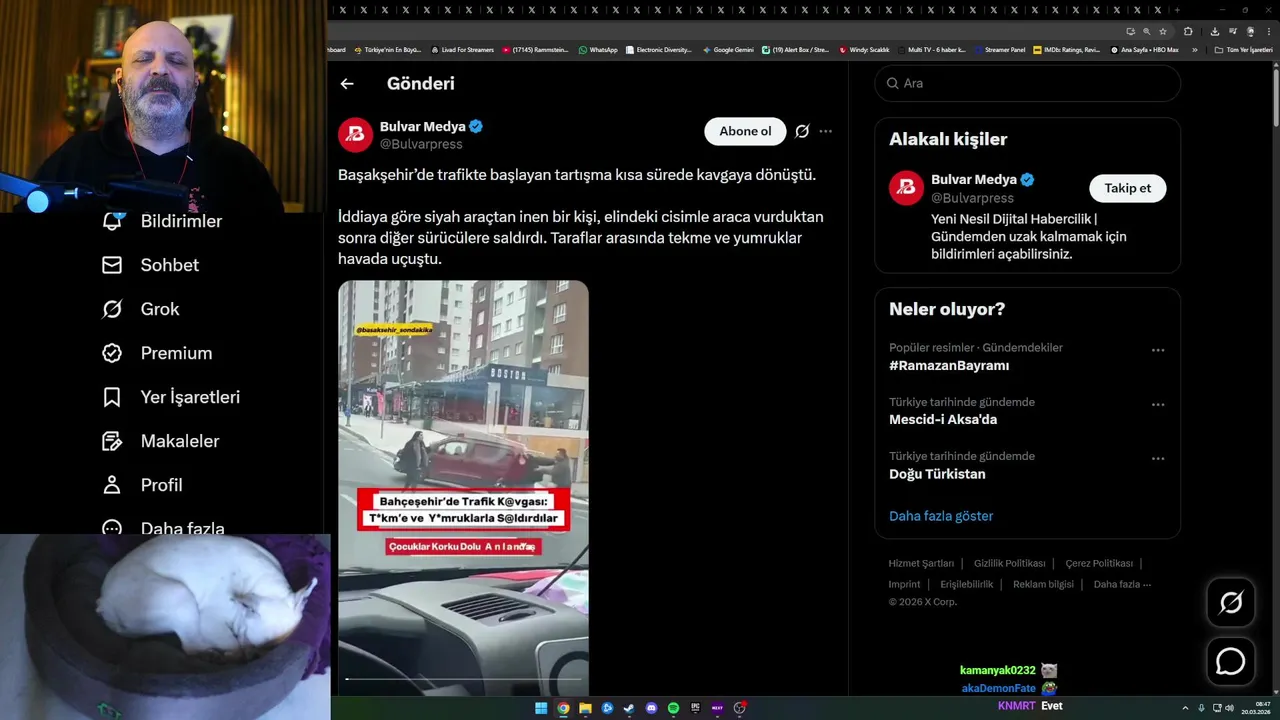Open the floating chat messages button
This screenshot has width=1280, height=720.
tap(1230, 662)
